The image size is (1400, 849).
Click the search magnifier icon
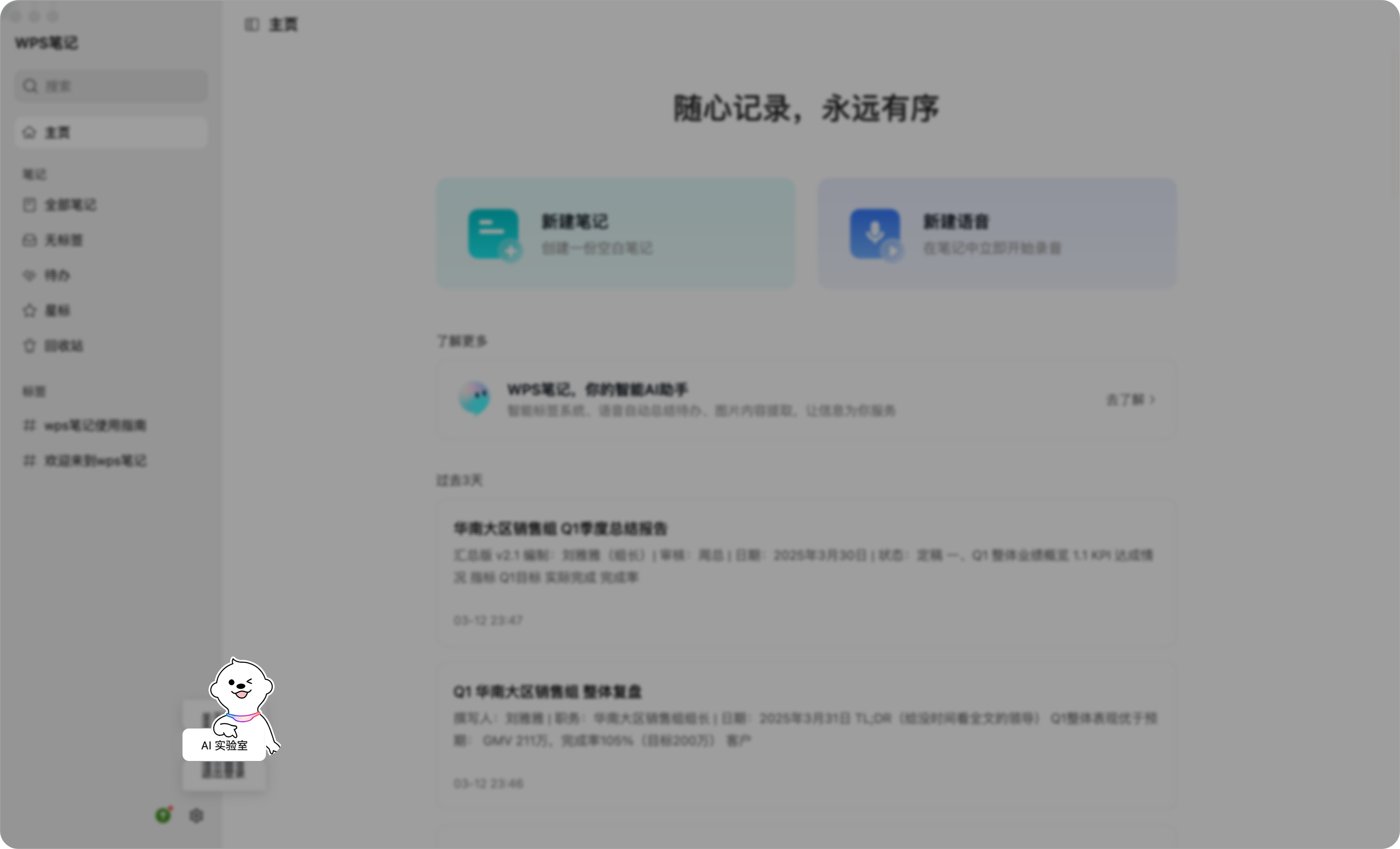[x=31, y=85]
